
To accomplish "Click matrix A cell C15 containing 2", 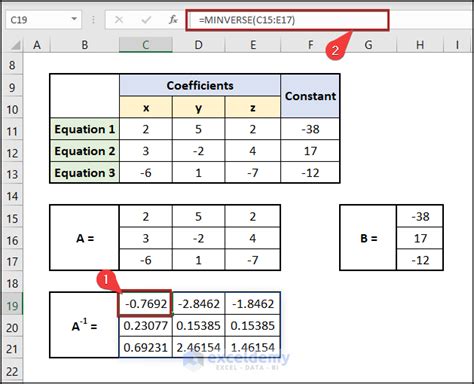I will [x=146, y=217].
